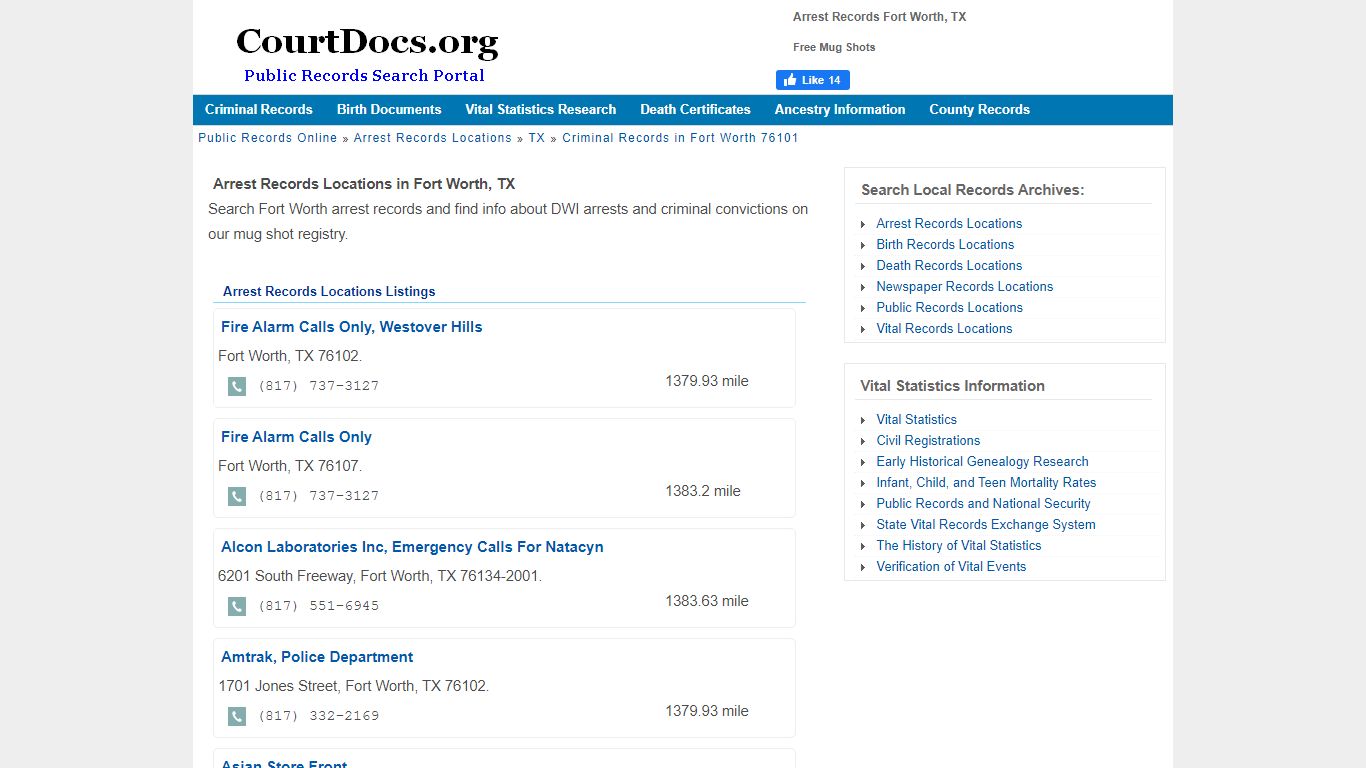Select County Records in the nav bar

pos(979,109)
